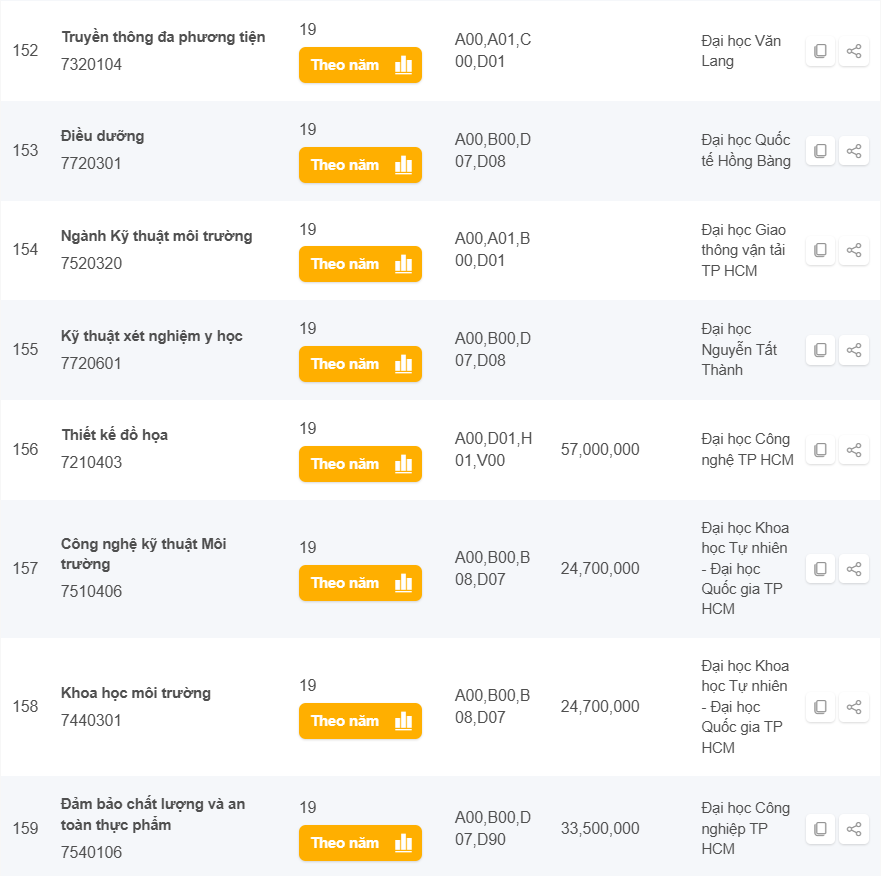The image size is (881, 876).
Task: Open Theo năm chart for Điều dưỡng
Action: click(x=360, y=165)
